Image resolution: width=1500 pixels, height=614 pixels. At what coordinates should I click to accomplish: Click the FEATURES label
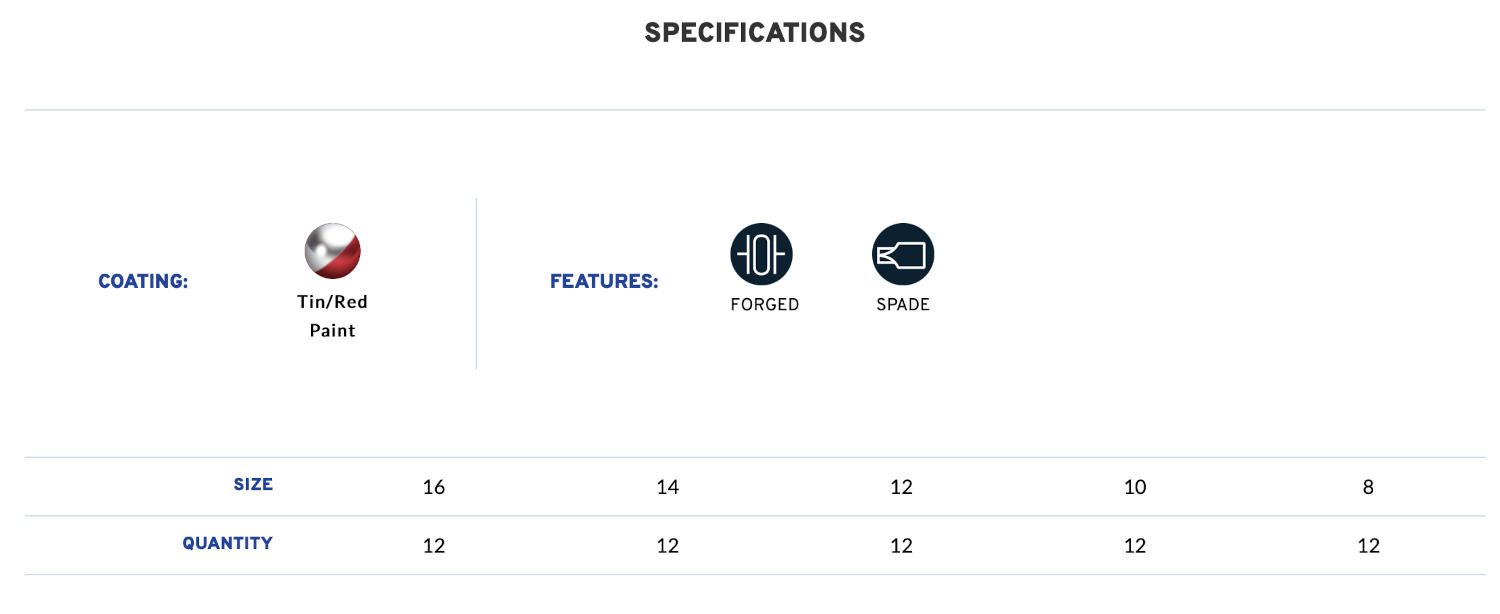pyautogui.click(x=604, y=282)
